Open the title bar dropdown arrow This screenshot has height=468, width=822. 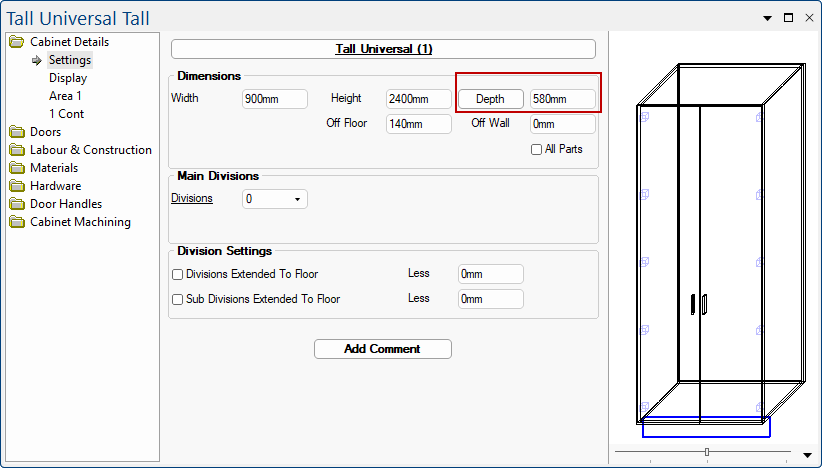768,18
